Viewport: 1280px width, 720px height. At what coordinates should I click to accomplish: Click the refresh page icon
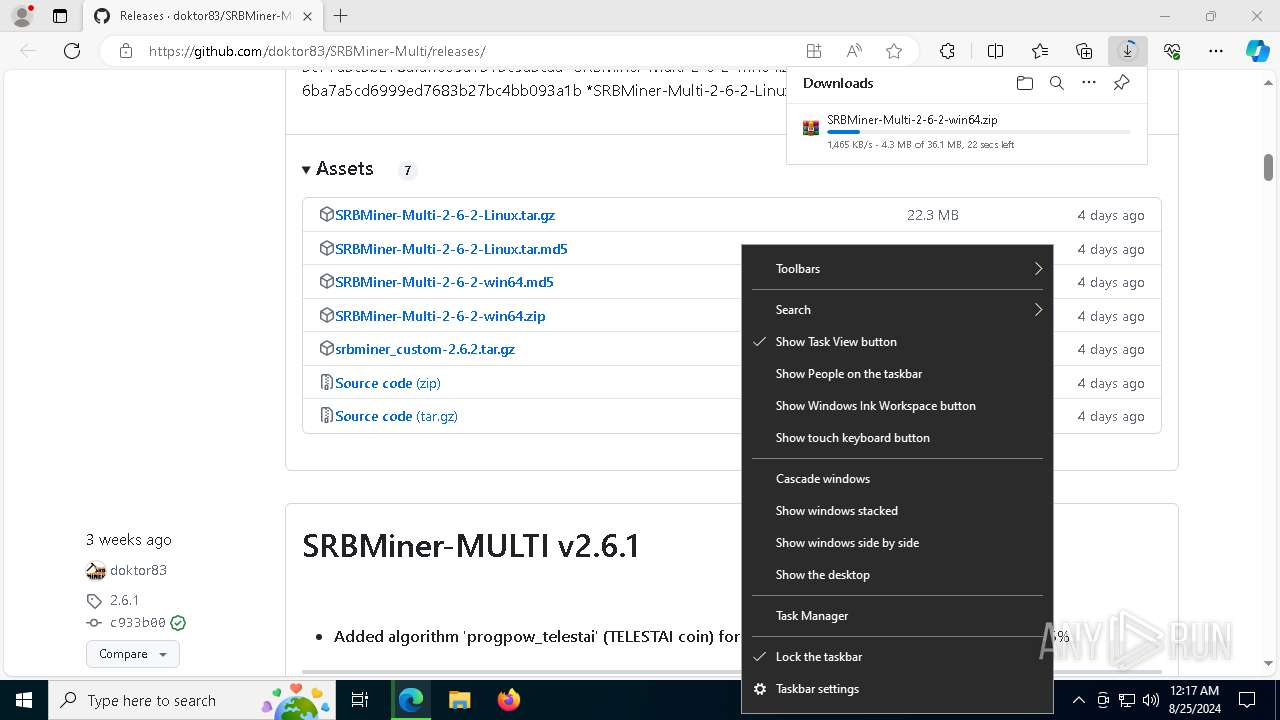(72, 51)
